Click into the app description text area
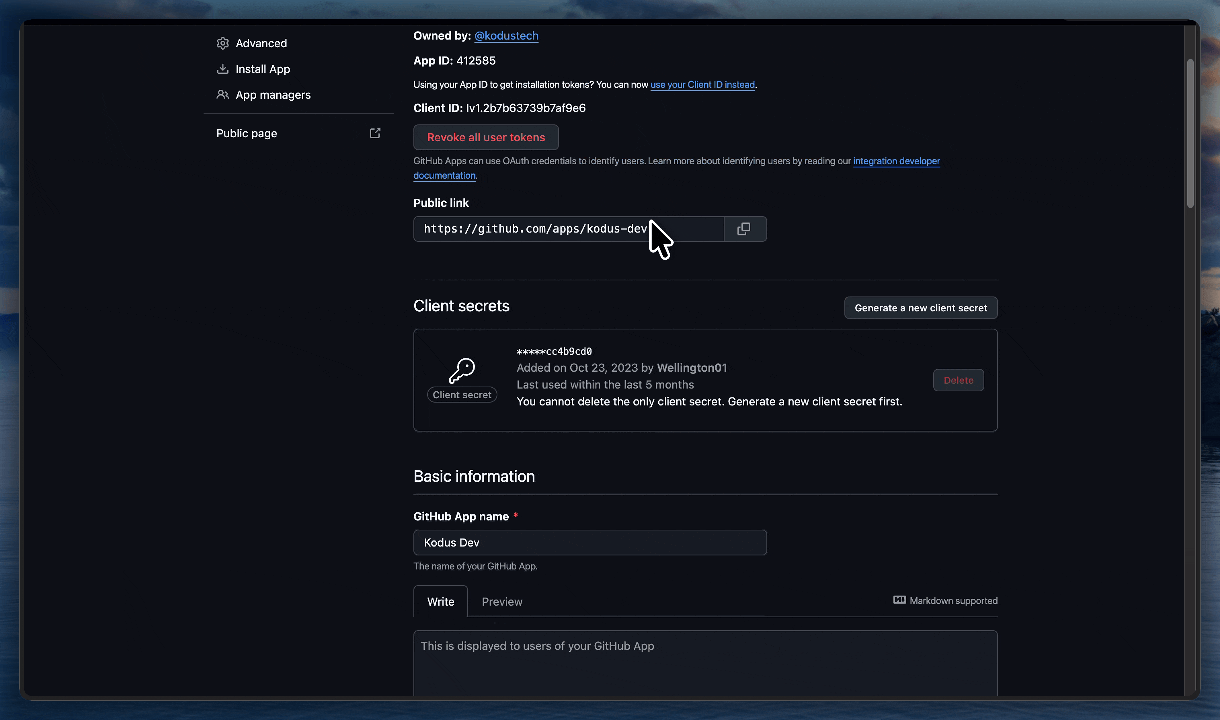Image resolution: width=1220 pixels, height=720 pixels. click(x=704, y=663)
